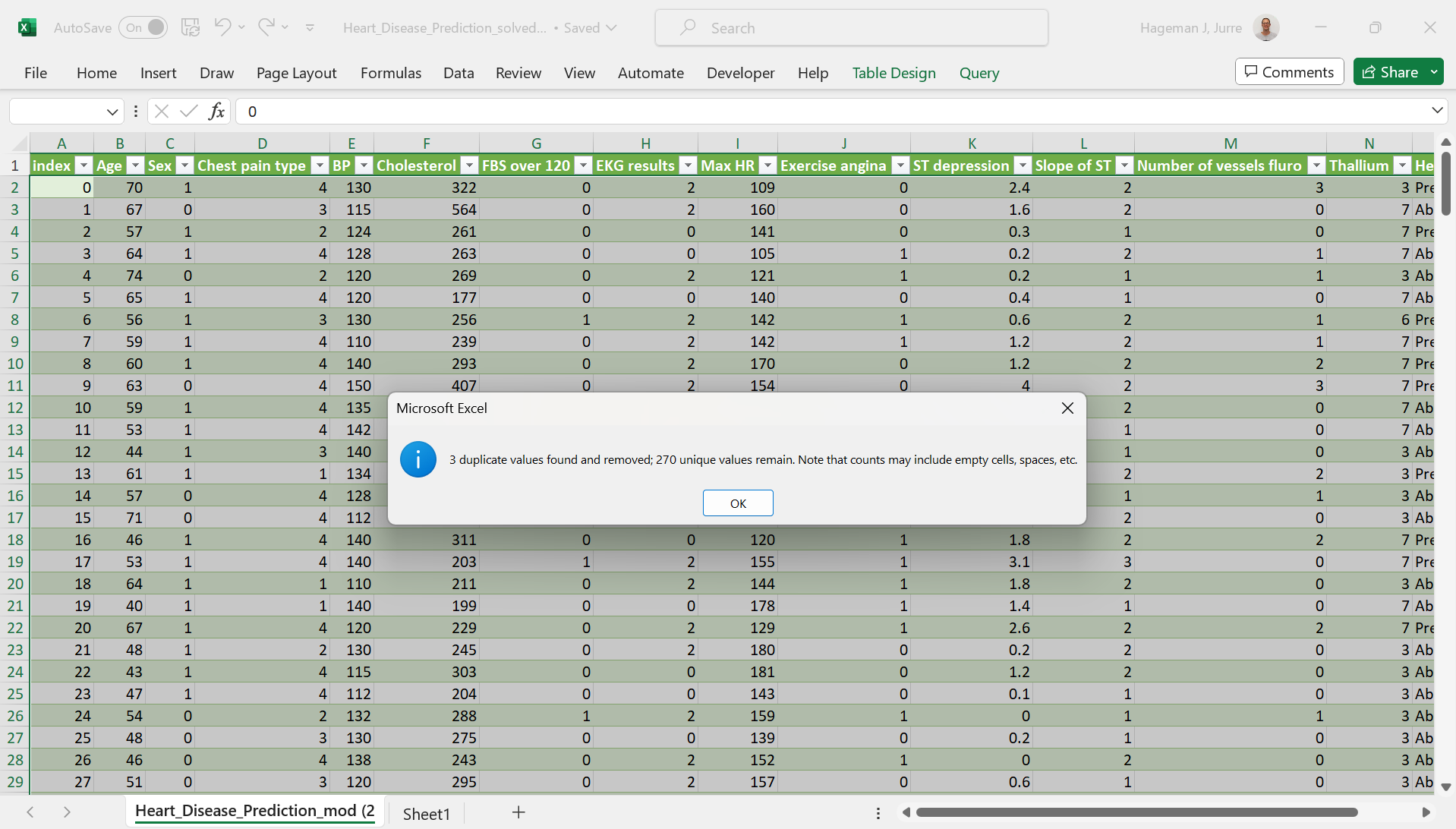Expand the Name Box dropdown arrow
The width and height of the screenshot is (1456, 829).
pos(112,112)
